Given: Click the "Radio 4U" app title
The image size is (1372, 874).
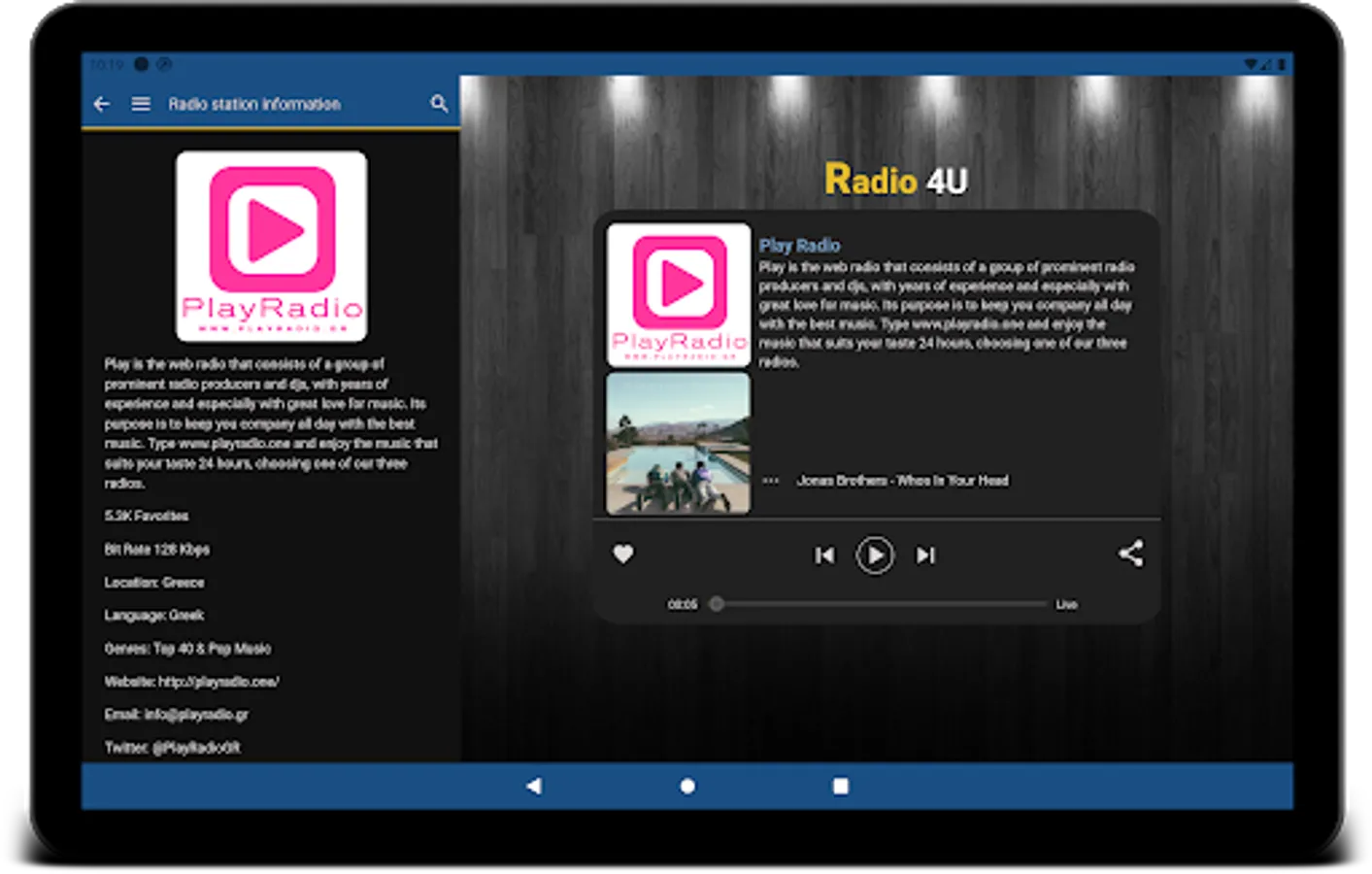Looking at the screenshot, I should pyautogui.click(x=896, y=180).
